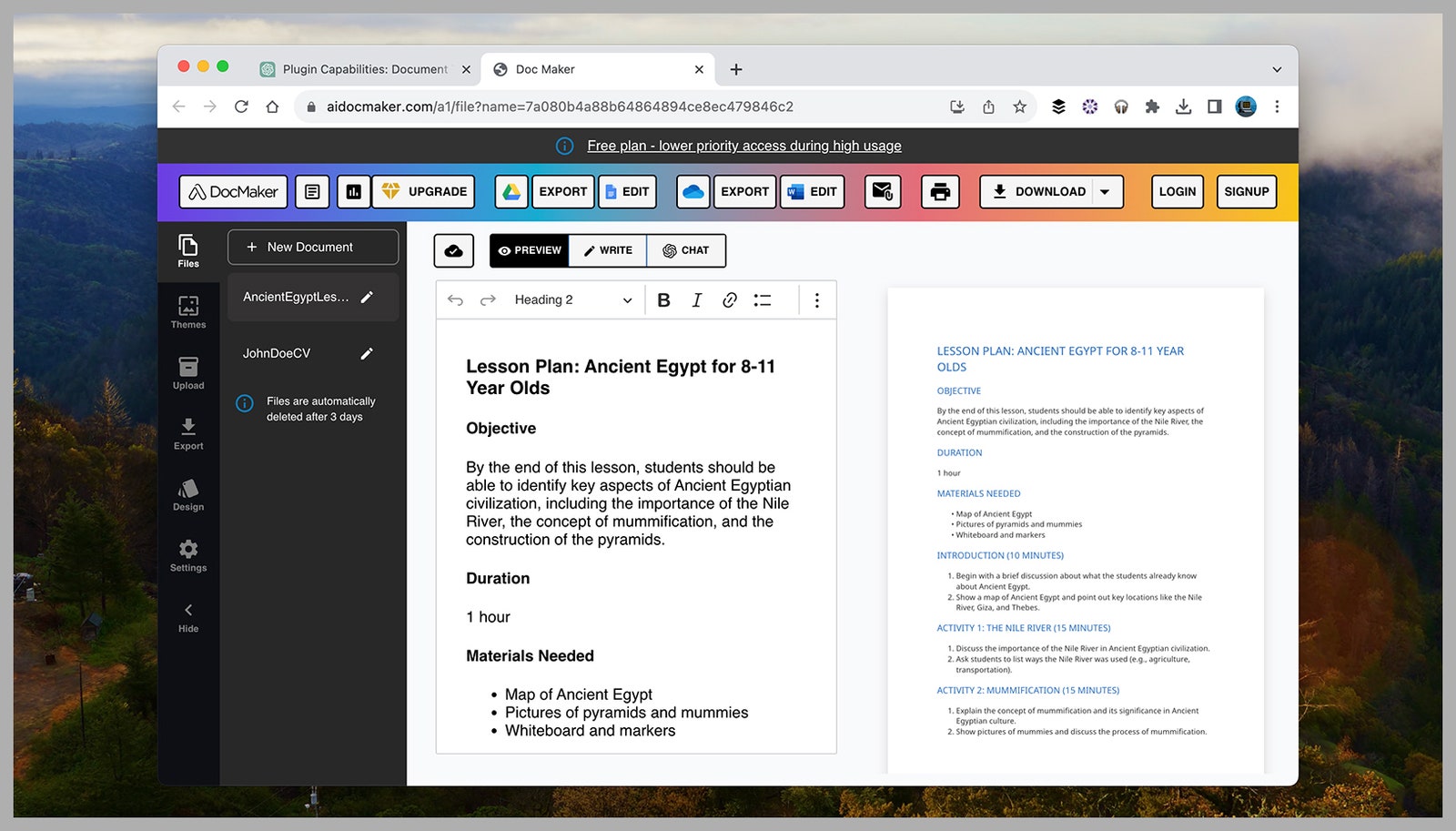Image resolution: width=1456 pixels, height=831 pixels.
Task: Expand the browser tab search chevron
Action: 1277,70
